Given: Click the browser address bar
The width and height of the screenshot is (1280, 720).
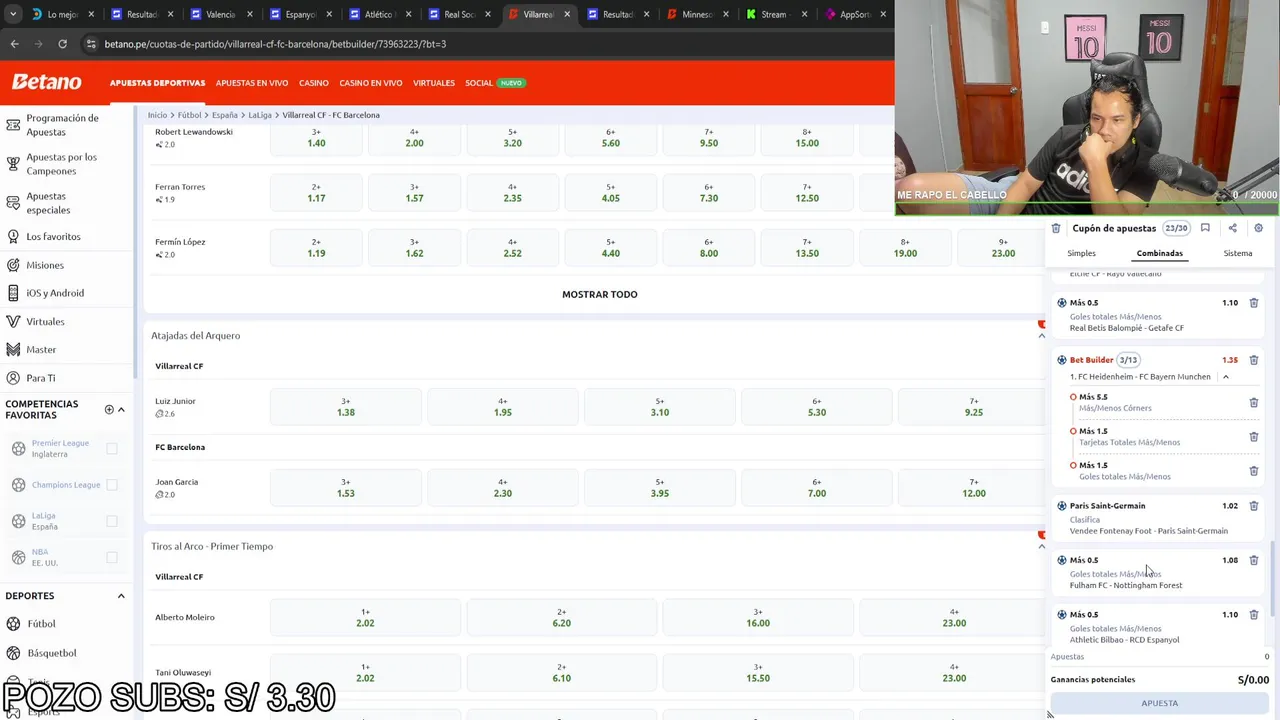Looking at the screenshot, I should click(480, 44).
